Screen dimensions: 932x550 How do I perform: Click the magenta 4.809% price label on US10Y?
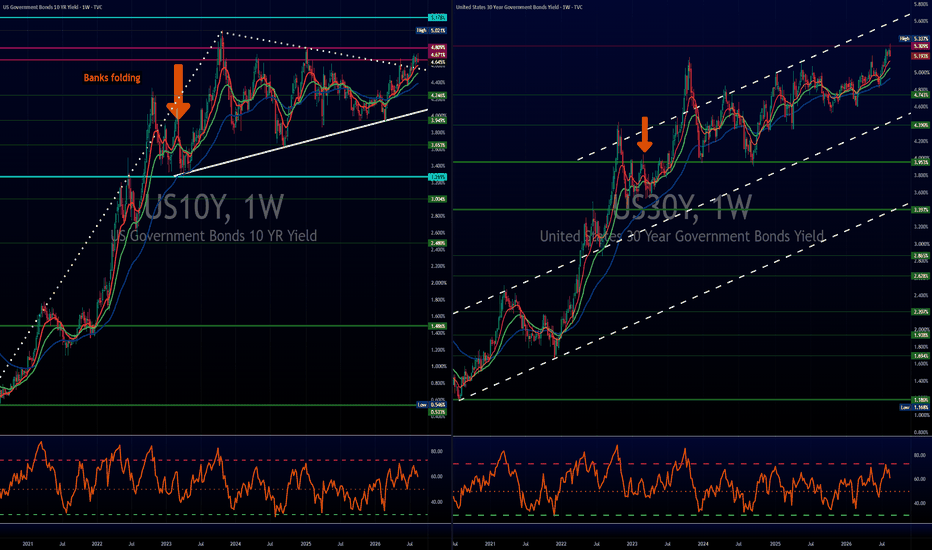[x=437, y=48]
